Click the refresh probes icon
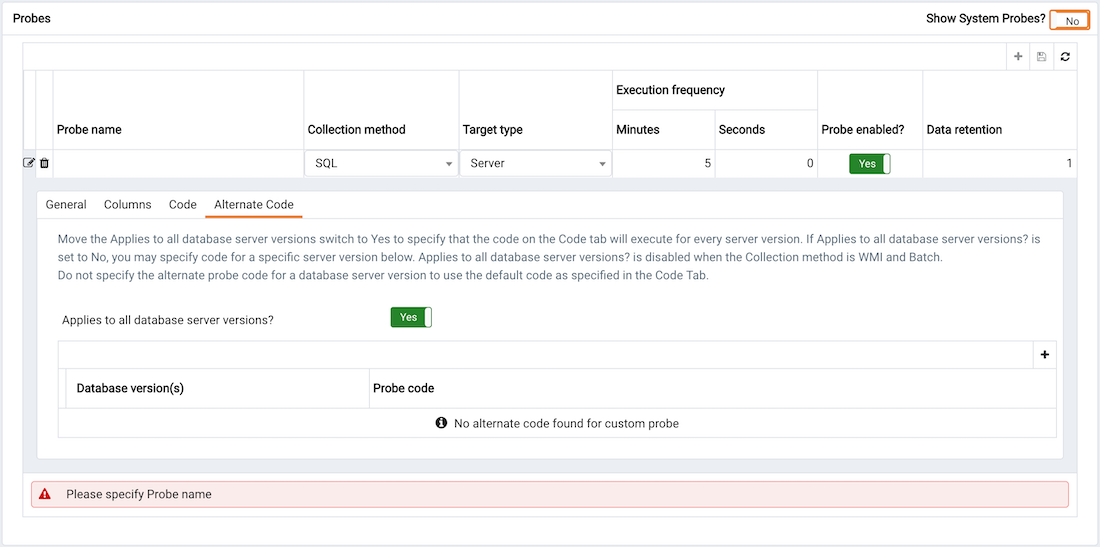The height and width of the screenshot is (547, 1100). [x=1065, y=57]
